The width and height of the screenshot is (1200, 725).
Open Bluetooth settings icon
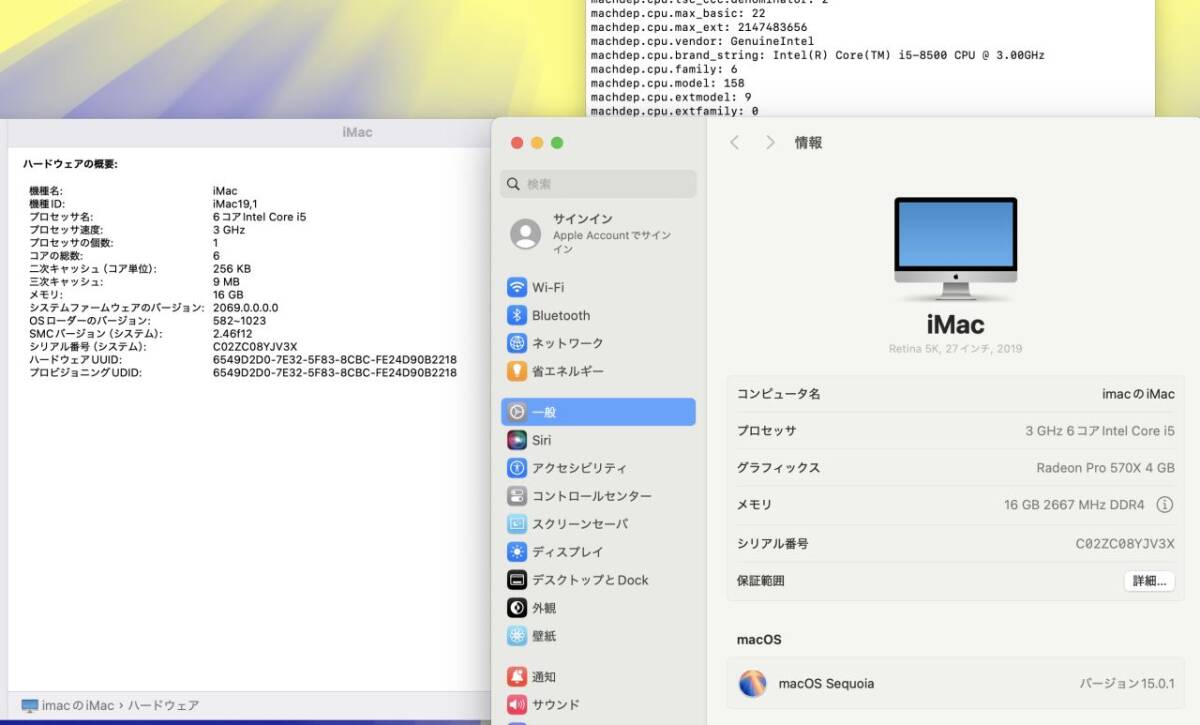pos(517,315)
